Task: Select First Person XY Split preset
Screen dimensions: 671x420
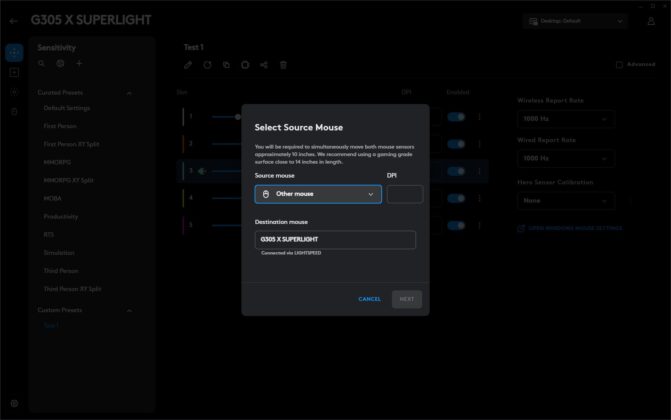Action: tap(71, 144)
